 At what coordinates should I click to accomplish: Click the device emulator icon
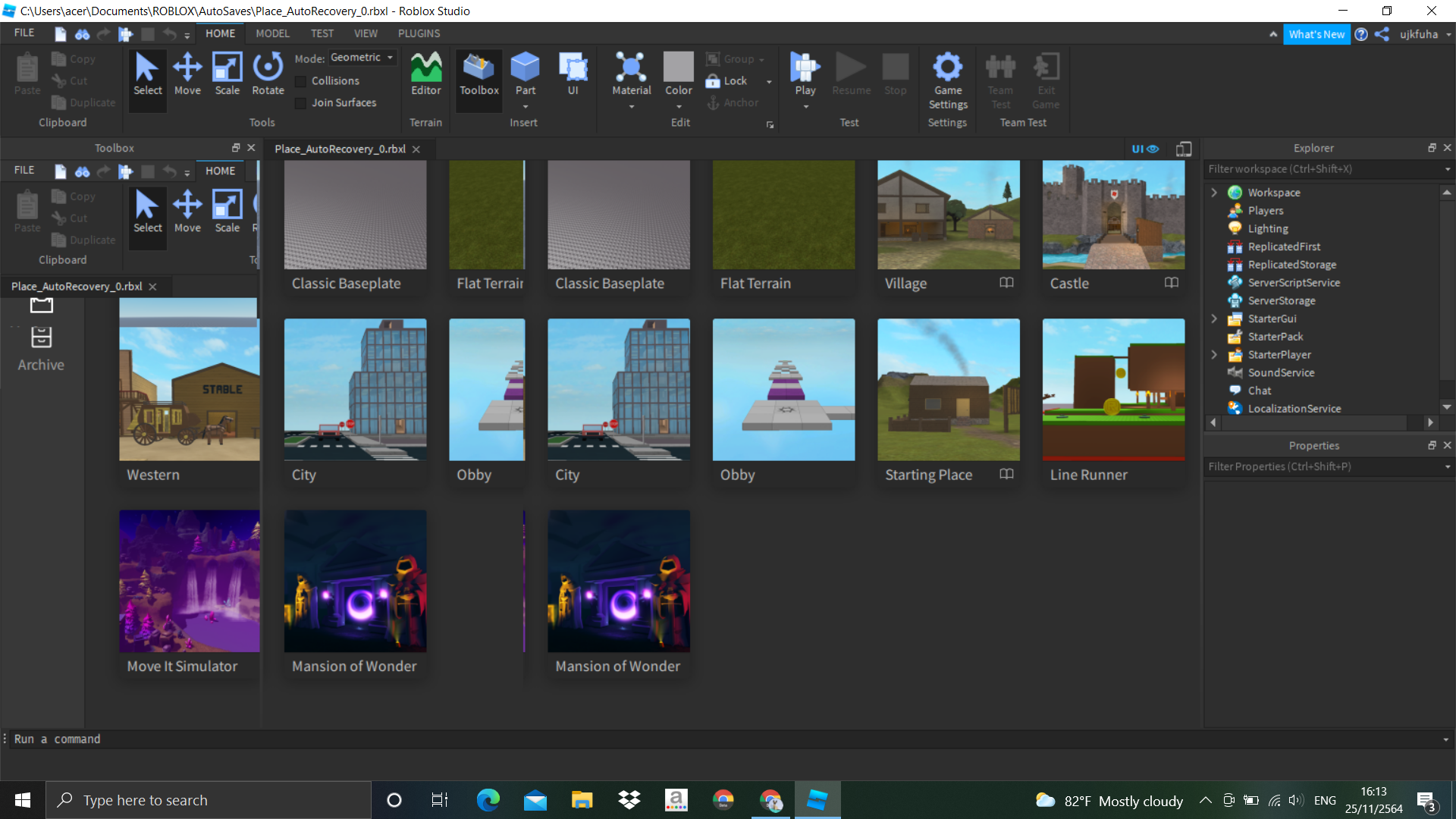1184,149
